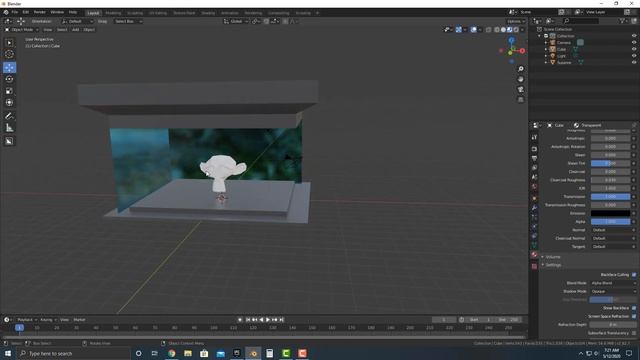Open the Window menu
640x360 pixels.
(x=57, y=12)
